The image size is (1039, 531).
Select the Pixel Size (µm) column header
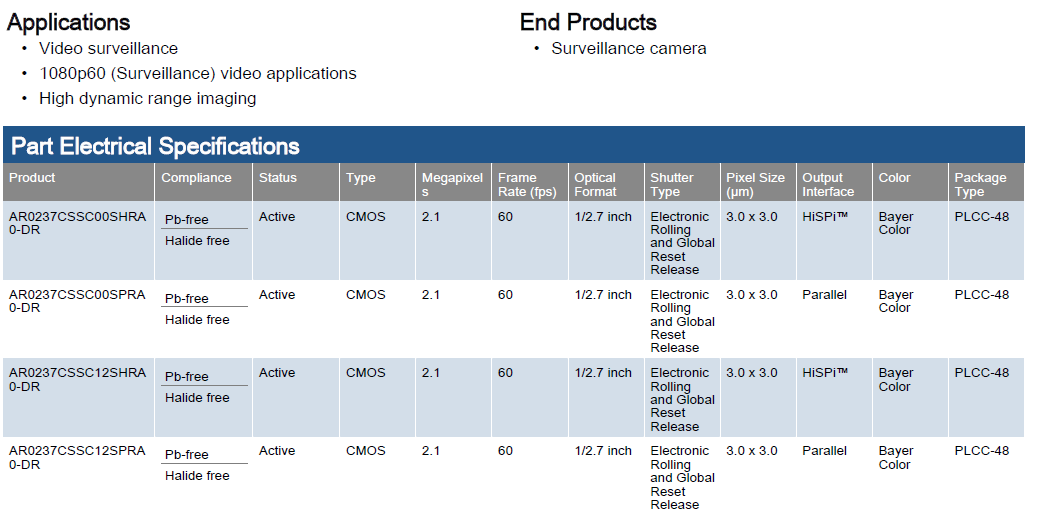[755, 184]
